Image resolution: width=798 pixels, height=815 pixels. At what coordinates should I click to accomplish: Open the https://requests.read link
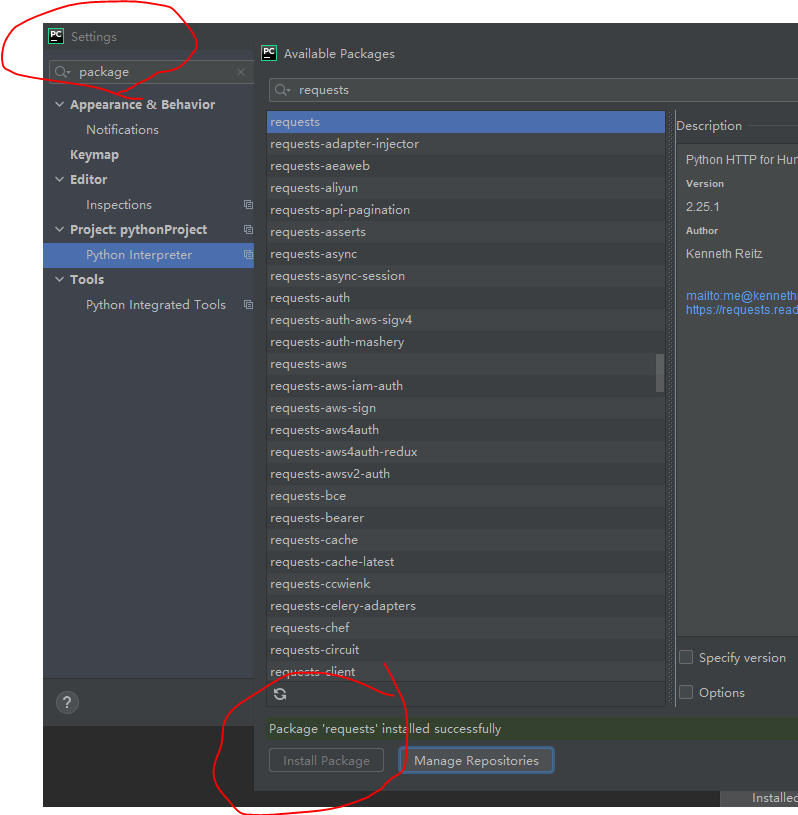[741, 310]
